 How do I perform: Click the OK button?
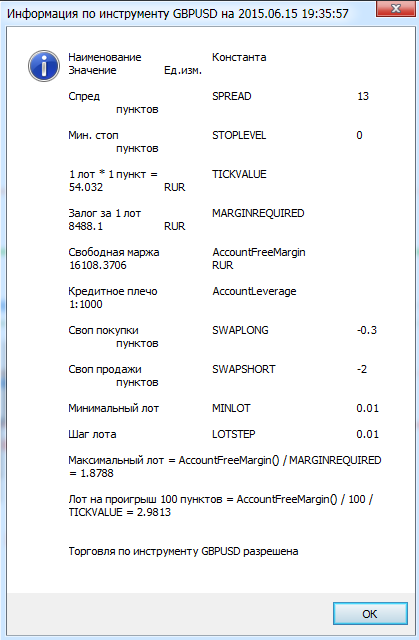point(370,613)
